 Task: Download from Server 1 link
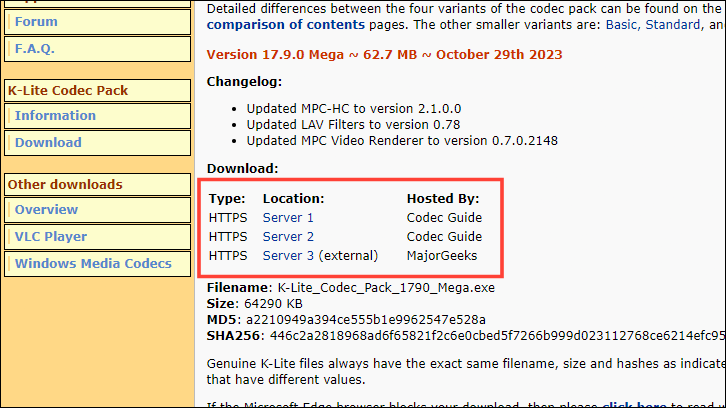[x=288, y=218]
